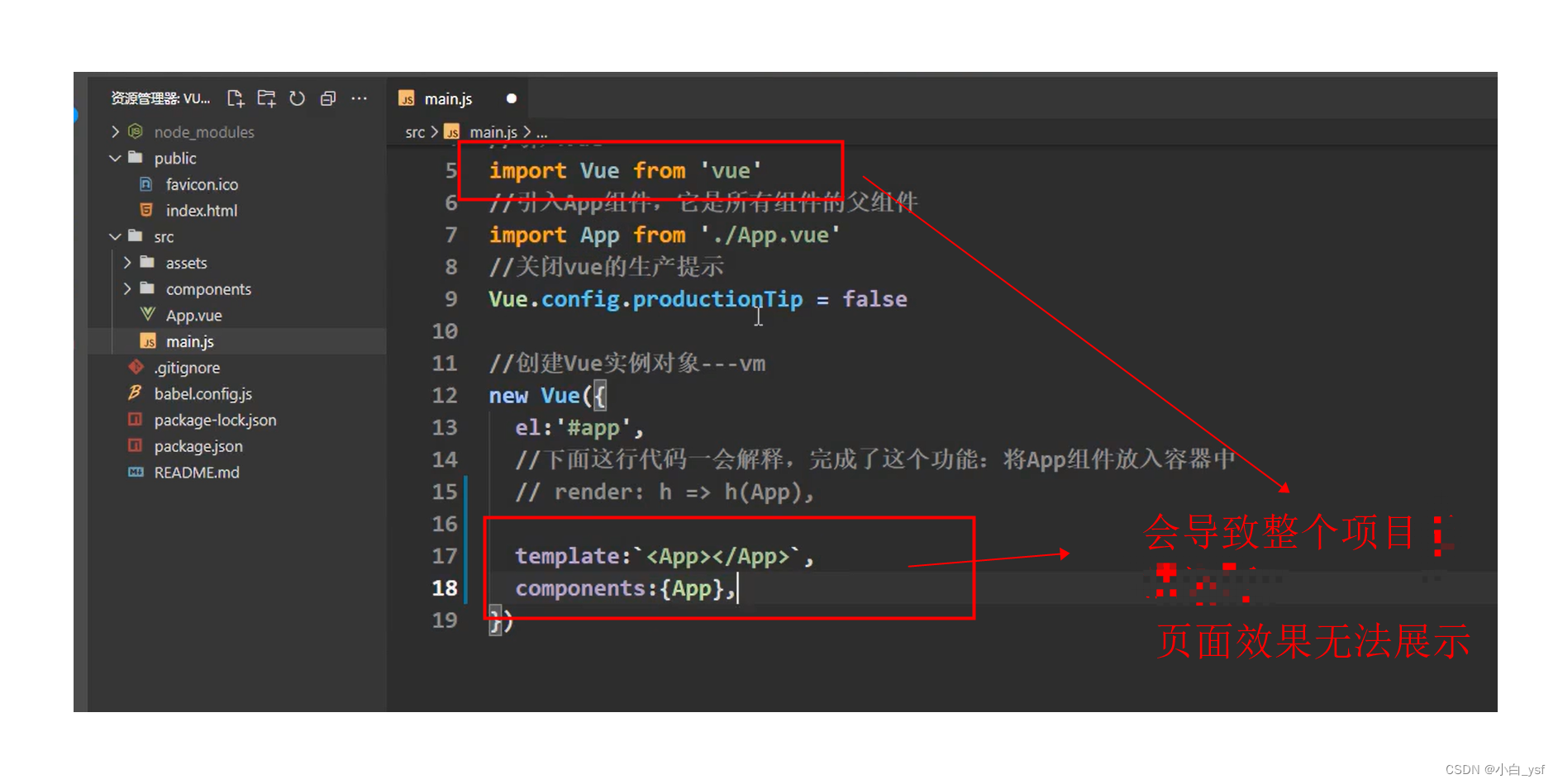Click the JS icon beside main.js in tree
The image size is (1558, 784).
pos(148,341)
